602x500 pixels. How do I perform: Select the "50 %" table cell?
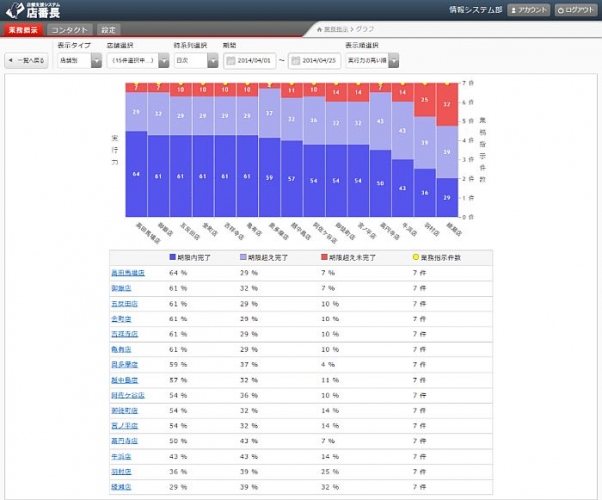click(x=178, y=441)
